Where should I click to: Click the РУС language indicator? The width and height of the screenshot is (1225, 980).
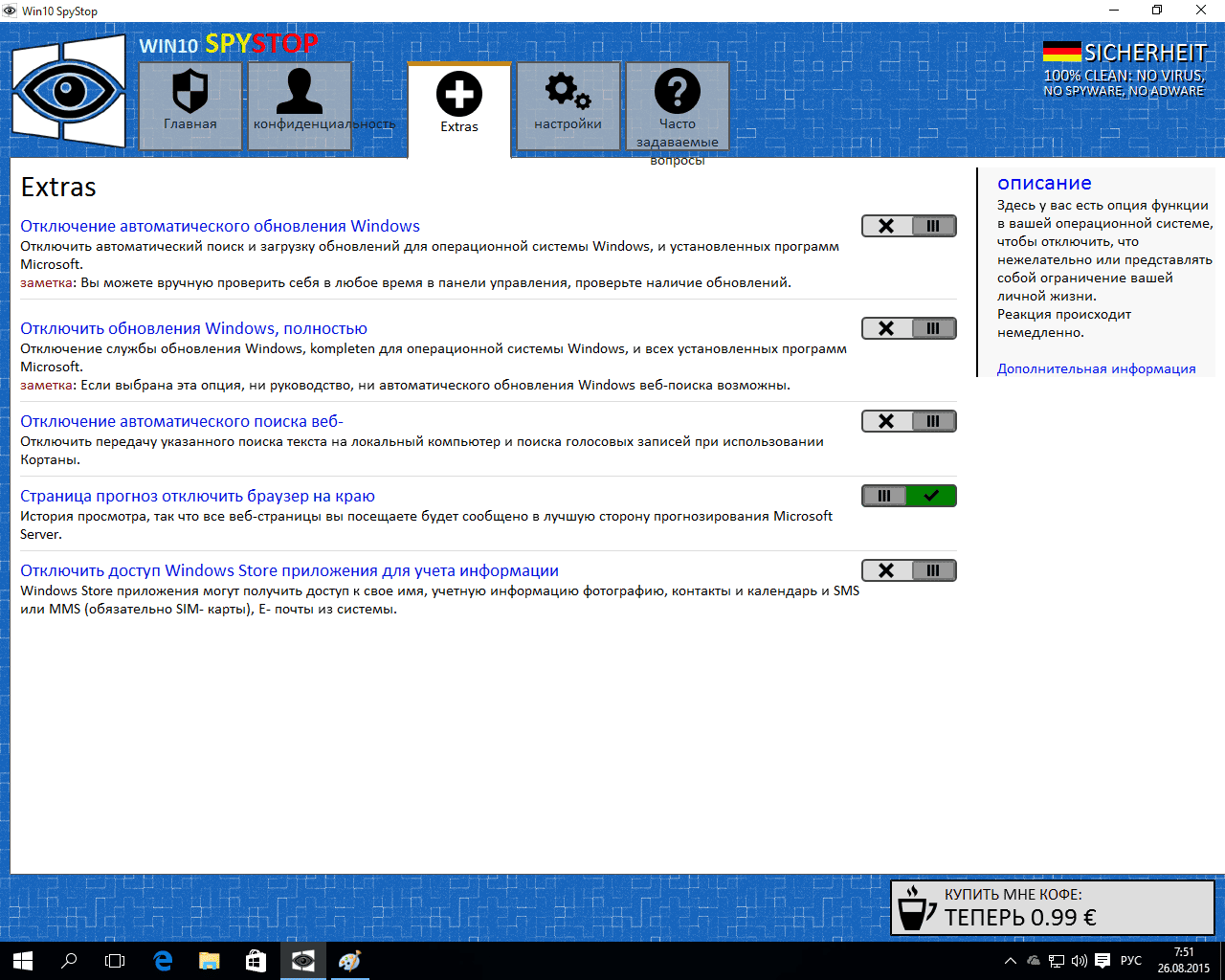[1131, 961]
